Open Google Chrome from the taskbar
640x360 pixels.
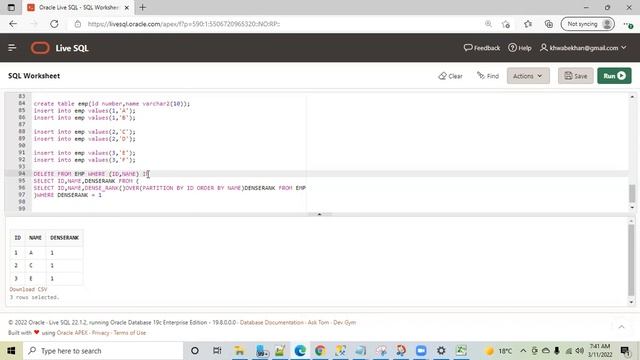pos(320,351)
